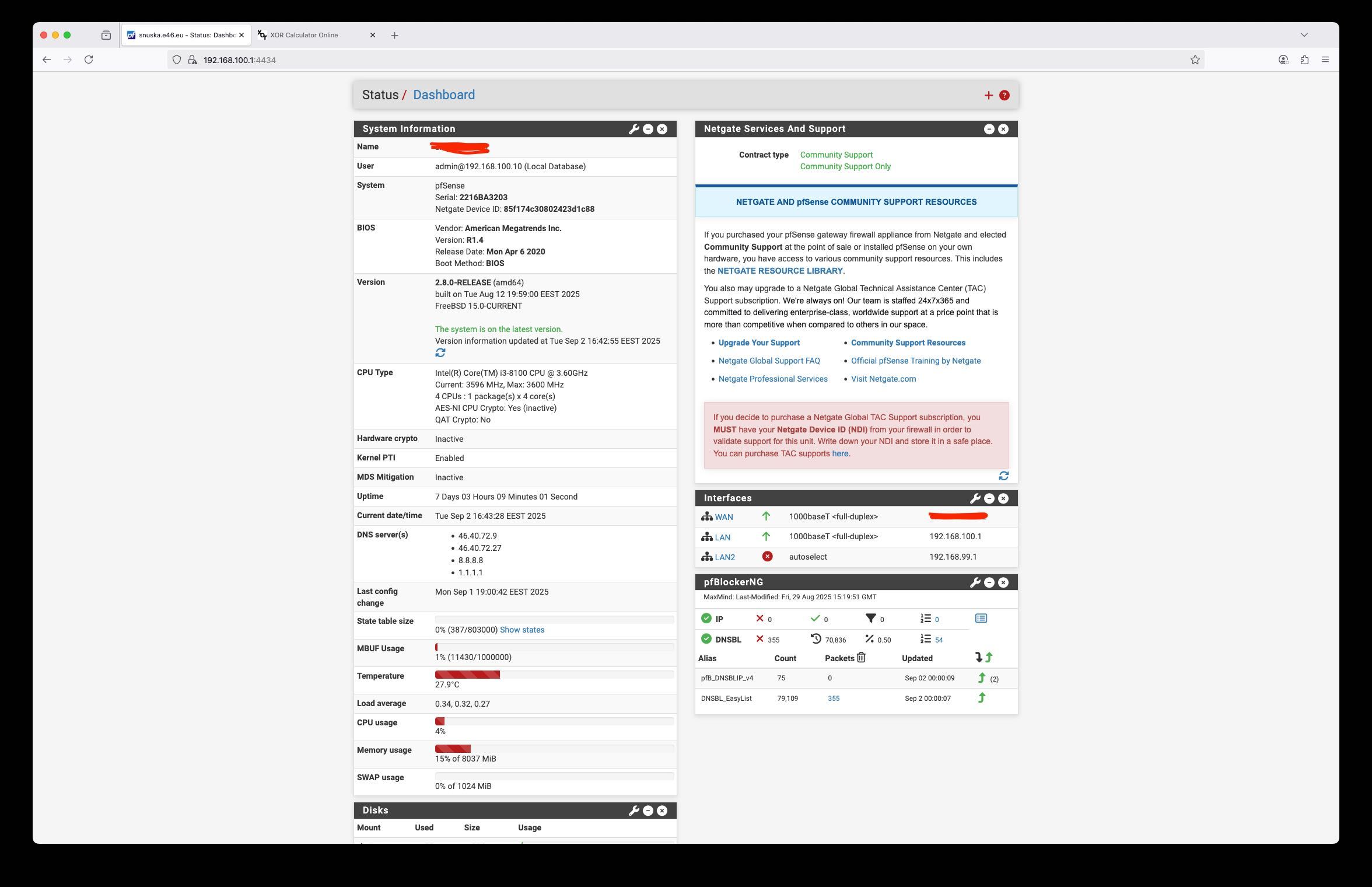The height and width of the screenshot is (887, 1372).
Task: Open Interfaces widget wrench settings
Action: pyautogui.click(x=975, y=498)
